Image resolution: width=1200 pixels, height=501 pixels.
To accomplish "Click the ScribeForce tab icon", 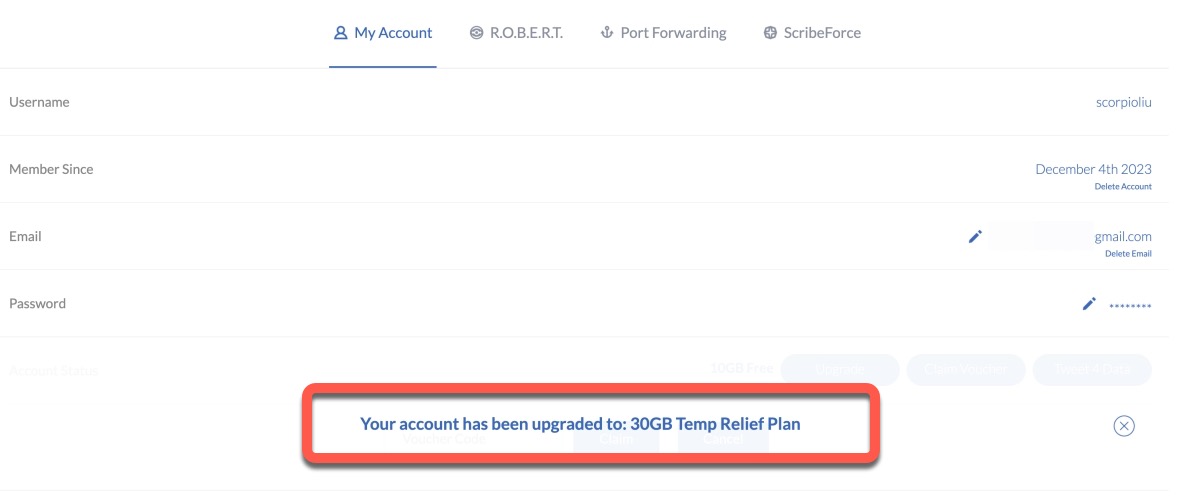I will (x=770, y=33).
